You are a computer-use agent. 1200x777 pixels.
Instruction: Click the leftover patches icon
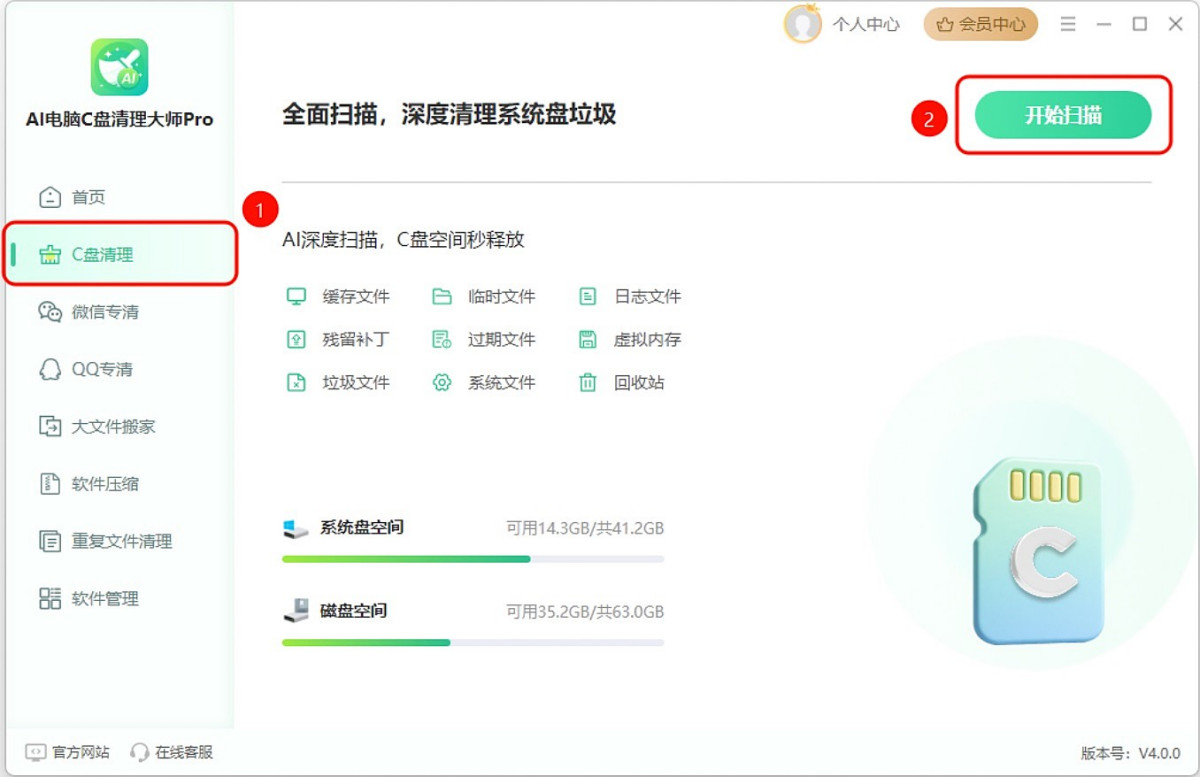tap(296, 339)
